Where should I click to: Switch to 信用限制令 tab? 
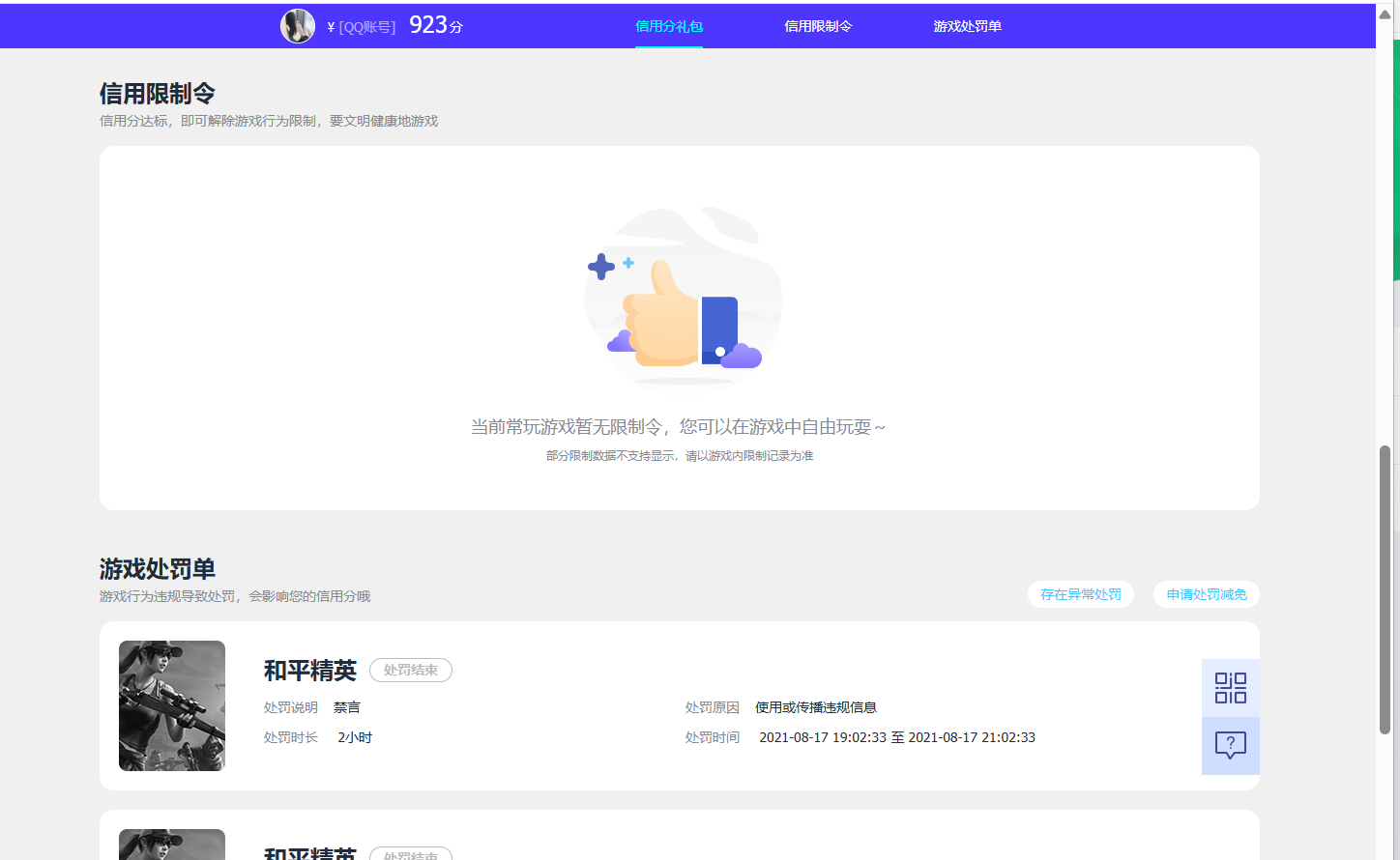pos(818,26)
